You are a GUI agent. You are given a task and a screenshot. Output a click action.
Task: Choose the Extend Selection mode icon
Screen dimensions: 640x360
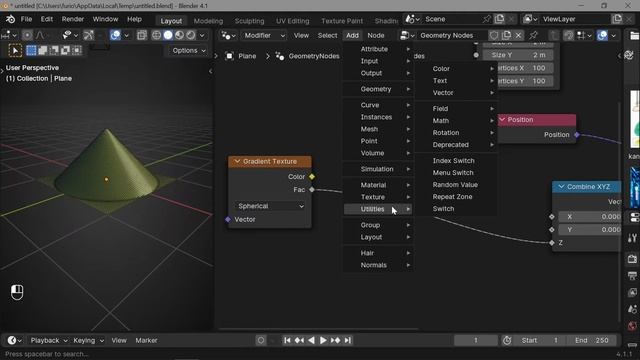42,51
